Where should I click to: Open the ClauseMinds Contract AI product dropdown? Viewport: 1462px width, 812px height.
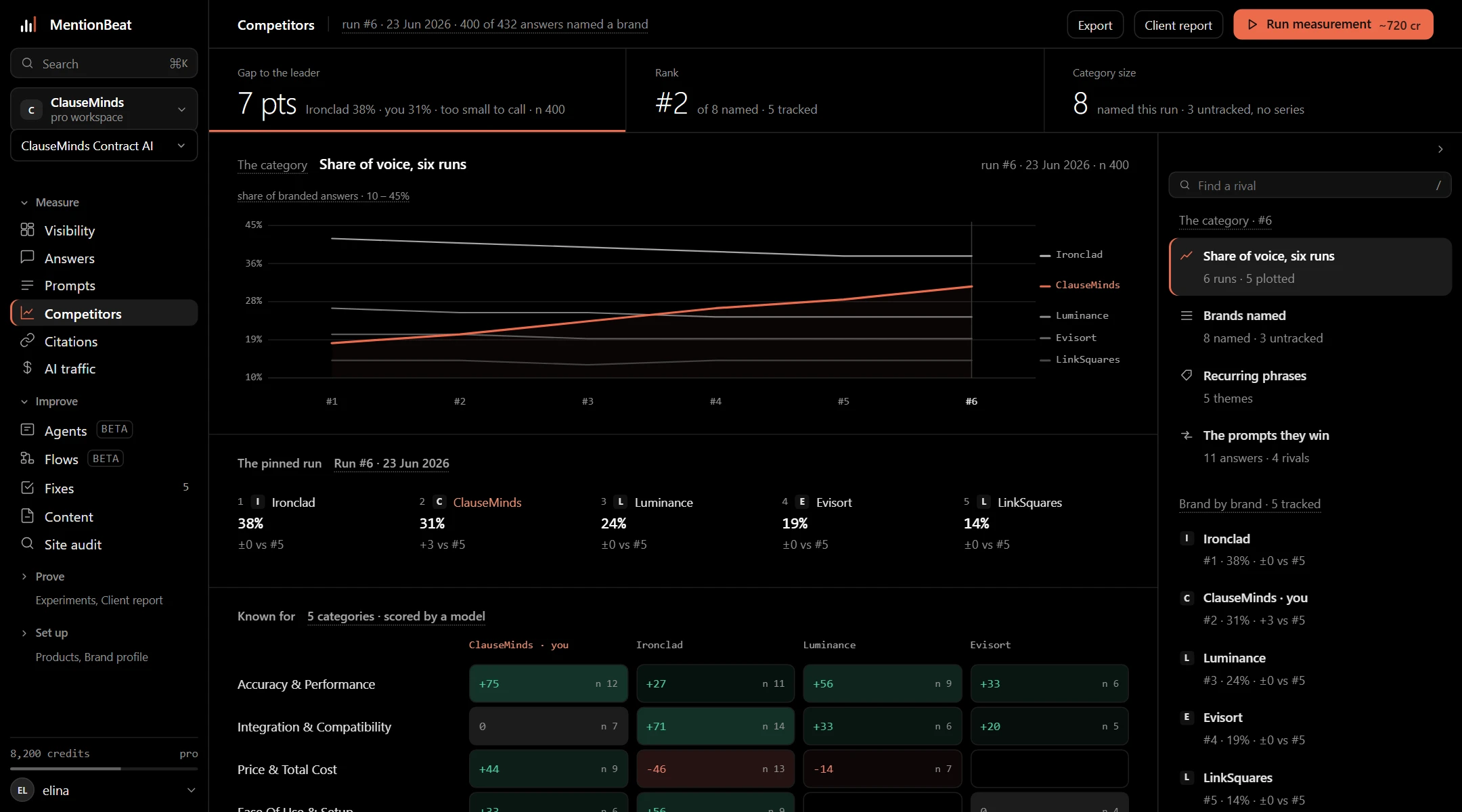point(104,146)
